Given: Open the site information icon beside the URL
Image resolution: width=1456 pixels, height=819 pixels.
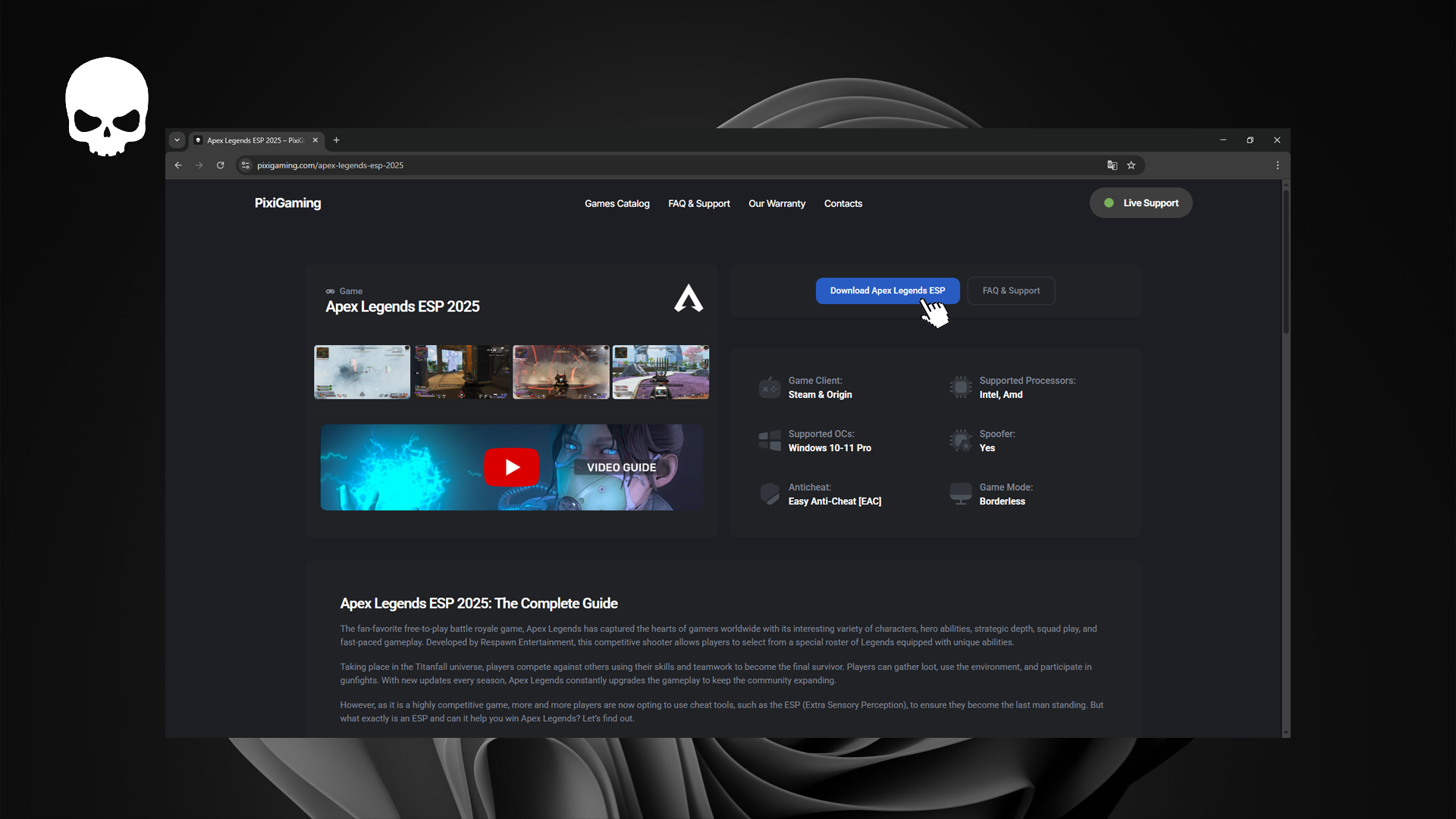Looking at the screenshot, I should [x=246, y=165].
